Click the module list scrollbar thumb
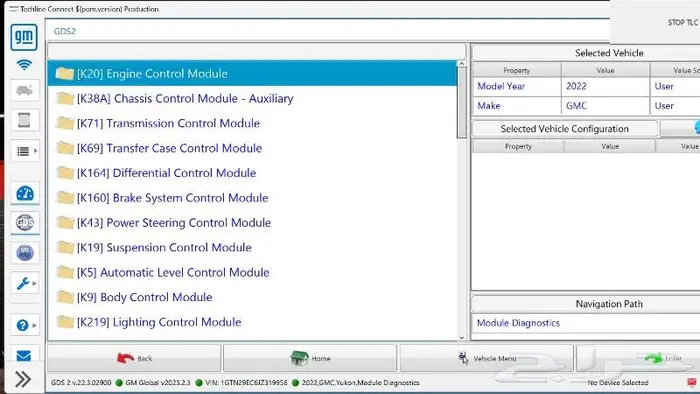 [x=462, y=103]
